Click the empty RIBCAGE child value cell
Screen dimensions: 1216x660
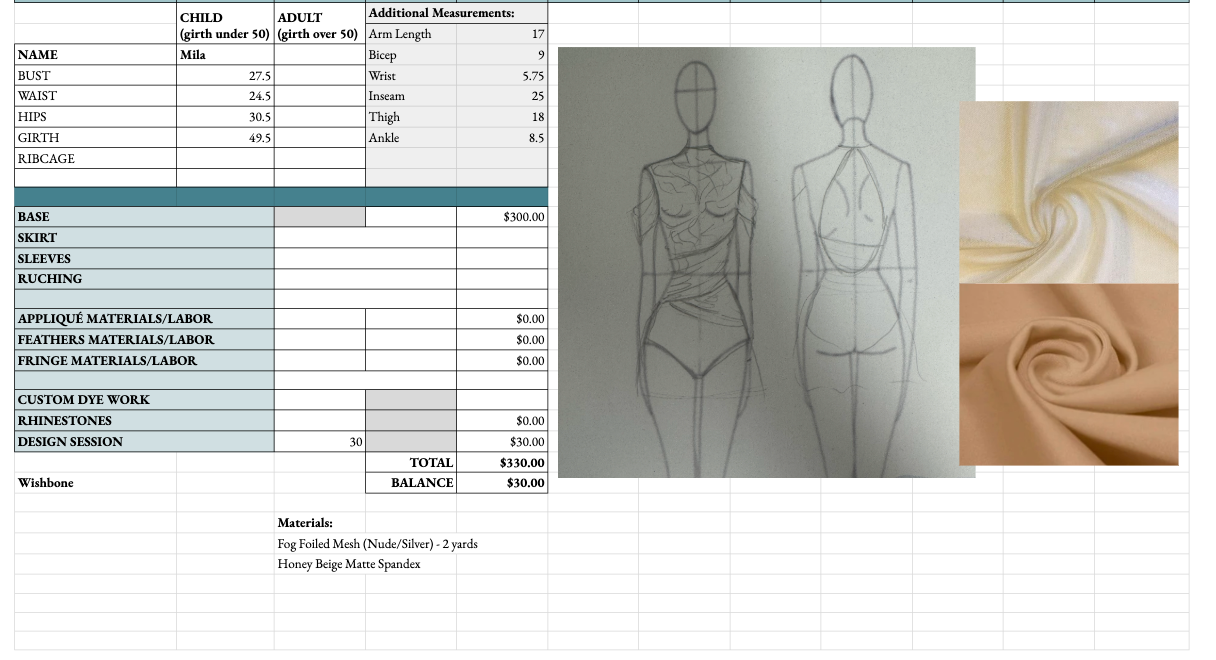tap(225, 159)
